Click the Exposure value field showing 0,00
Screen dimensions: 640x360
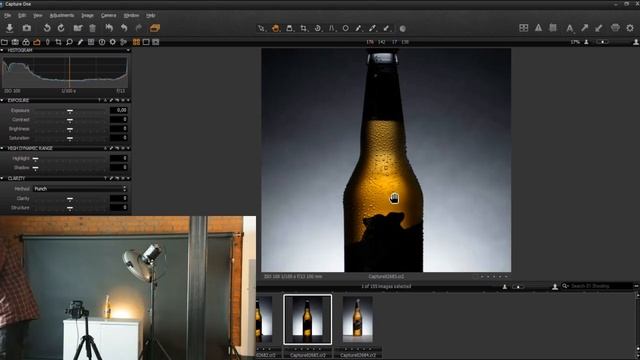tap(119, 110)
